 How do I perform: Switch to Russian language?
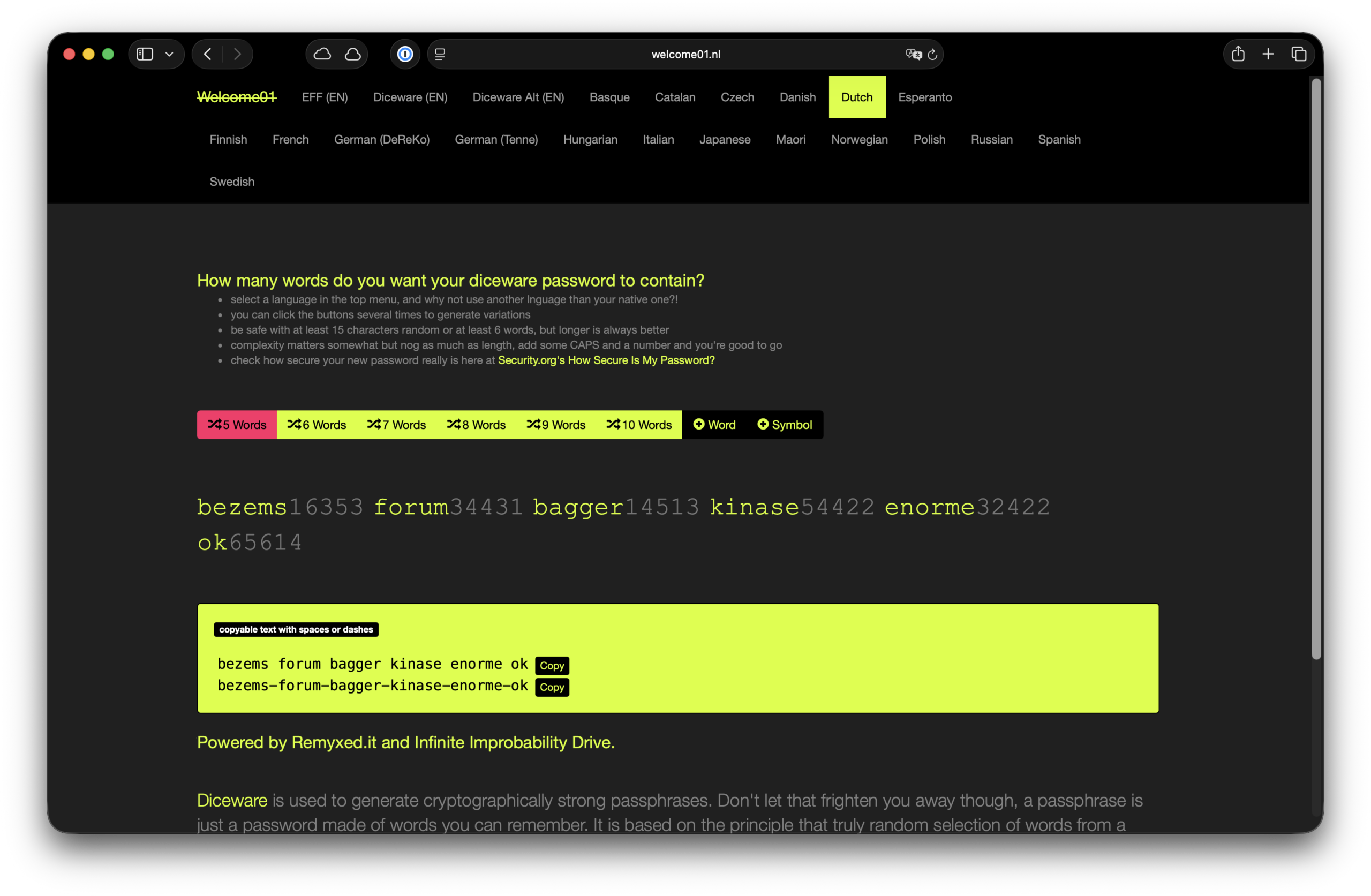991,139
